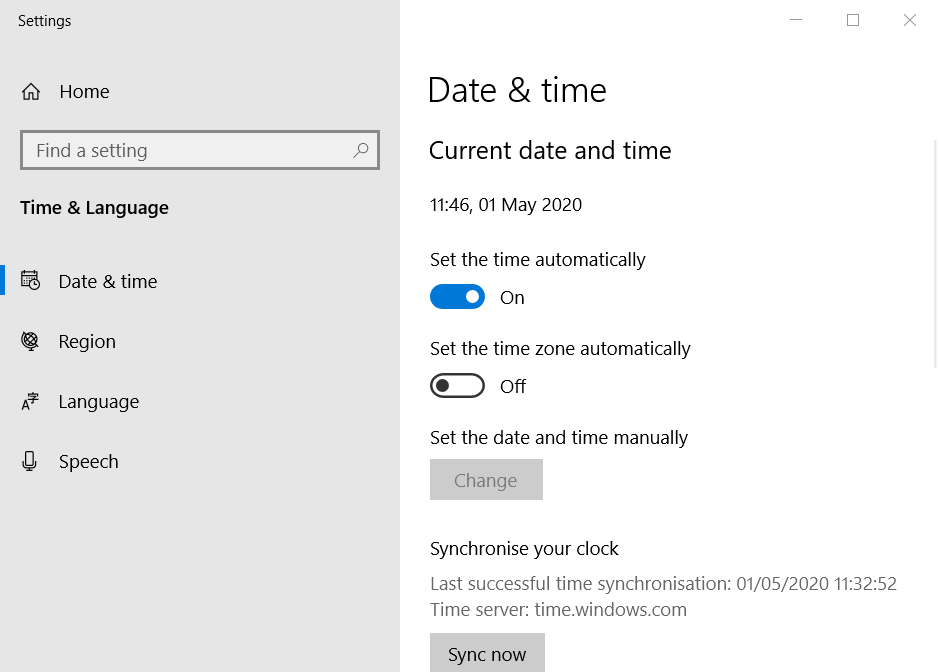Click the globe icon beside Region

[30, 341]
